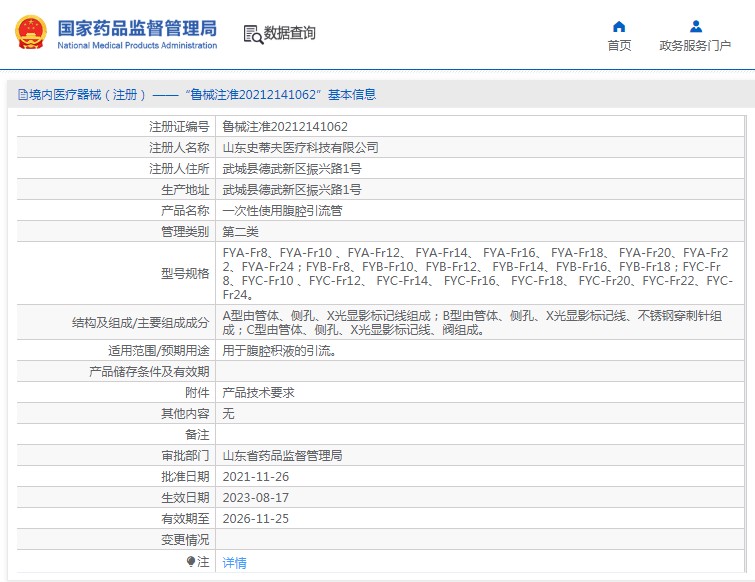Click the 结构及组成/主要组成成分 label
Viewport: 755px width, 582px height.
click(141, 323)
